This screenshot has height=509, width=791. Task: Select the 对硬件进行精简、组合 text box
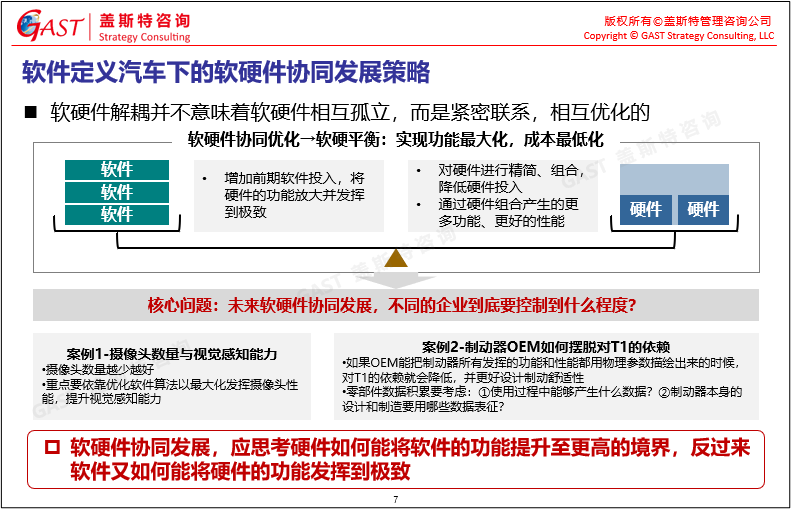click(503, 195)
